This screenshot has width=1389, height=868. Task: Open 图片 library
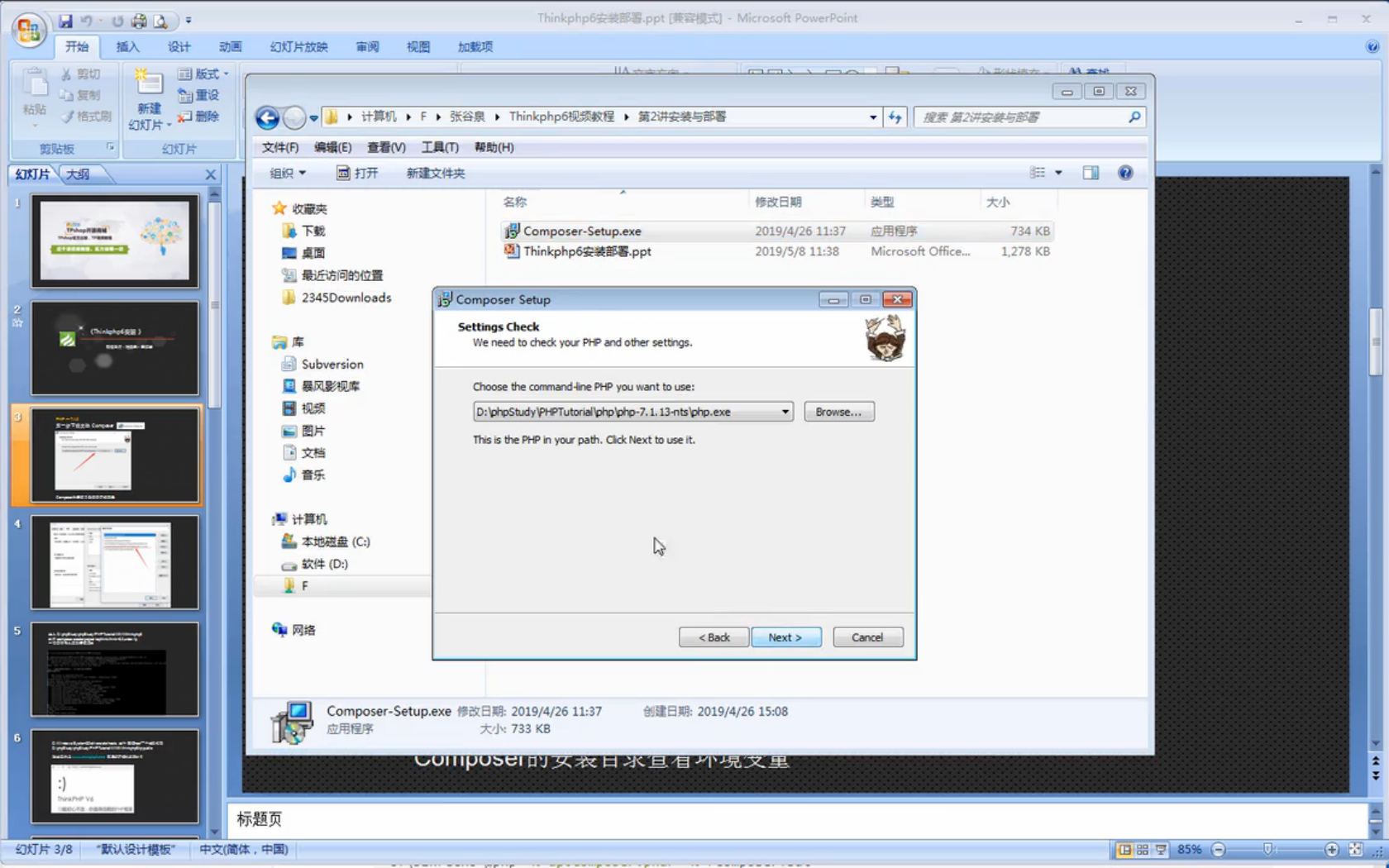(x=303, y=431)
